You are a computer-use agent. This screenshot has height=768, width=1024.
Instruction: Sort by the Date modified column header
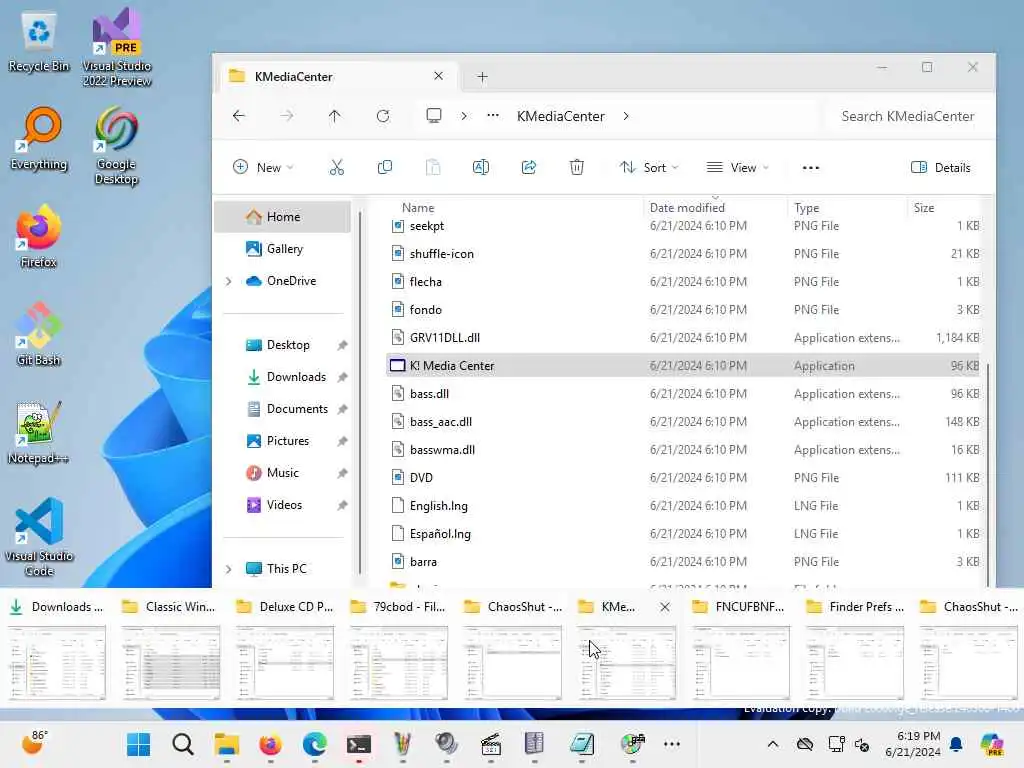coord(687,208)
